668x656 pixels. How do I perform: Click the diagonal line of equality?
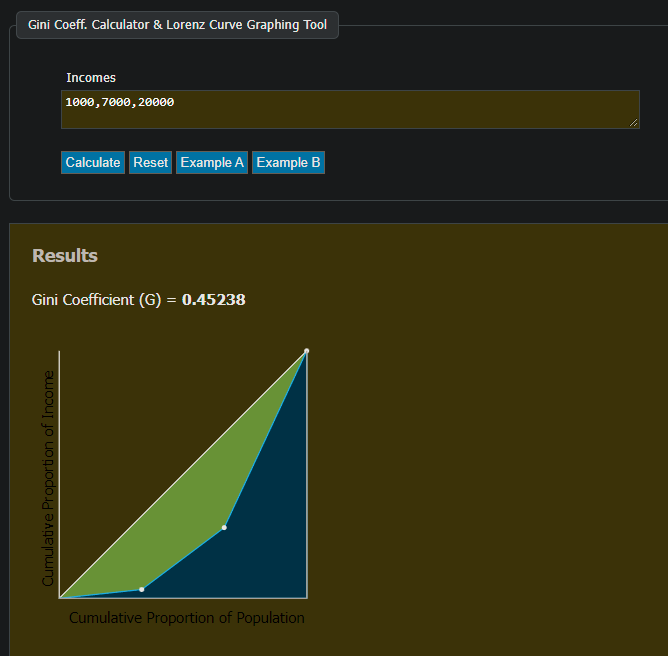(x=183, y=474)
